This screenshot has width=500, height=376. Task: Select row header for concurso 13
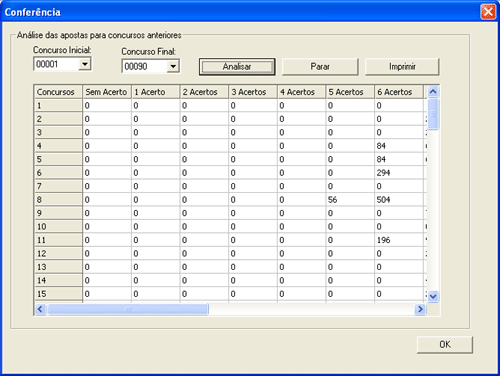point(59,267)
